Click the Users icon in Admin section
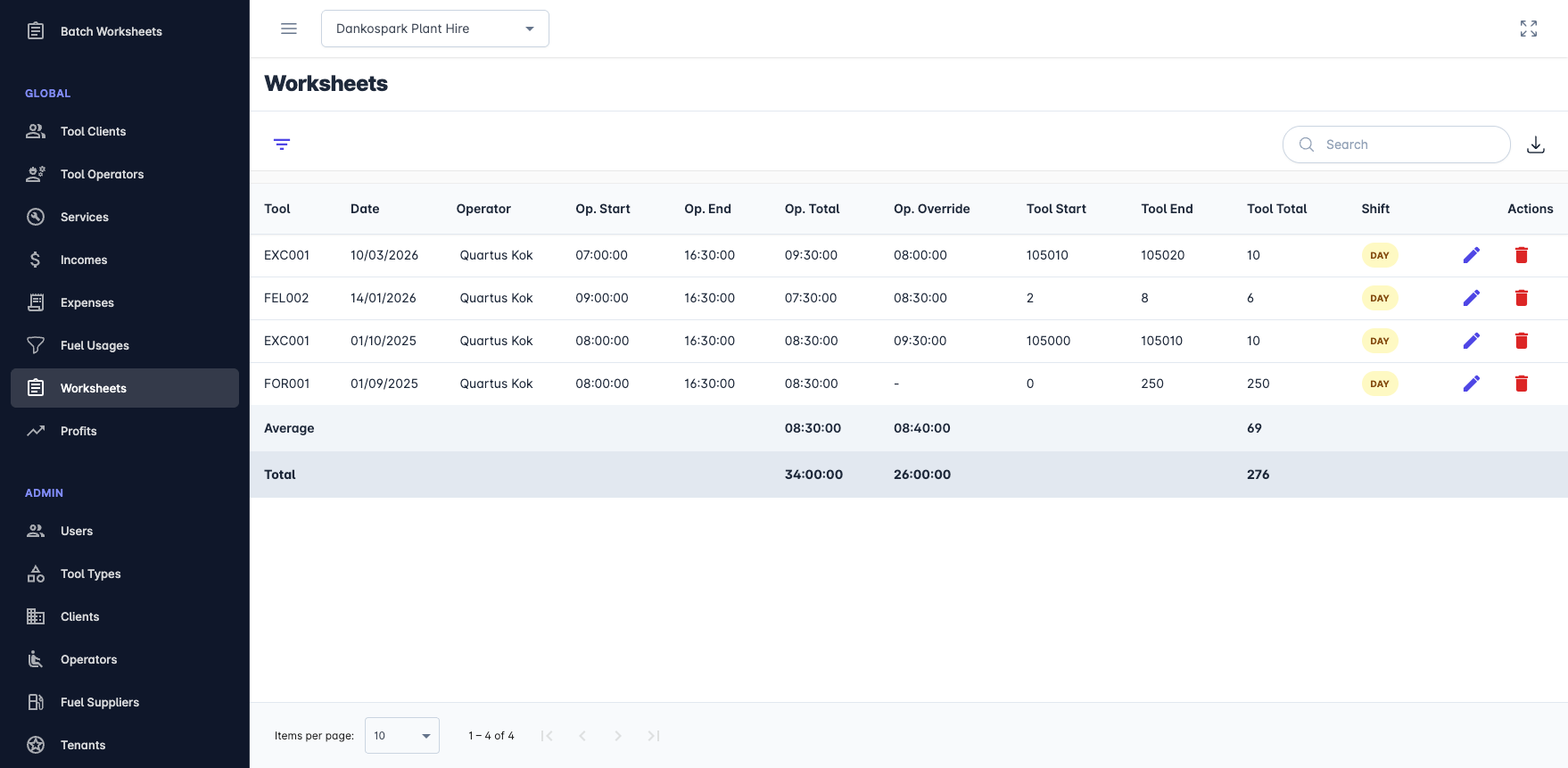1568x768 pixels. click(36, 531)
